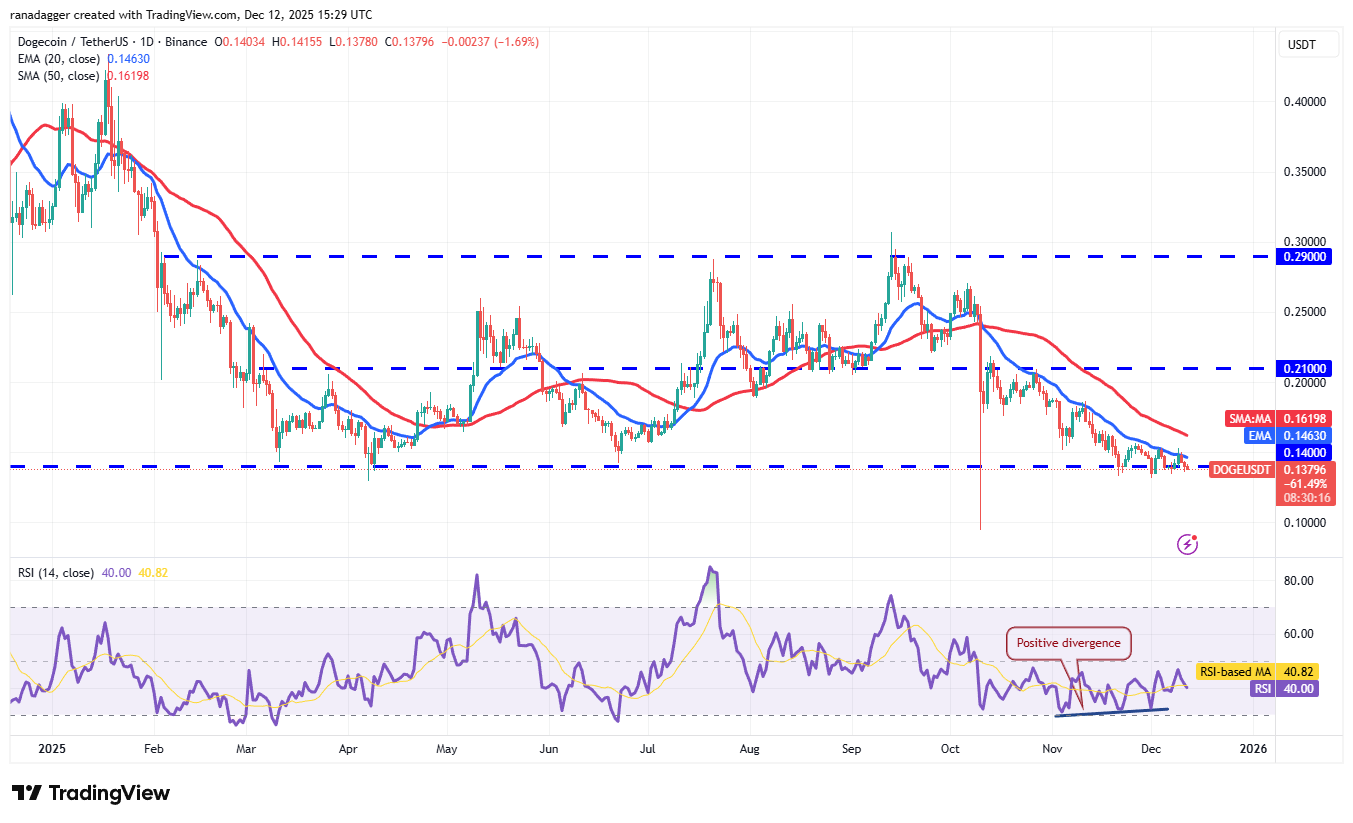Click the red notification dot on the lightning icon
The width and height of the screenshot is (1353, 823).
click(1195, 535)
